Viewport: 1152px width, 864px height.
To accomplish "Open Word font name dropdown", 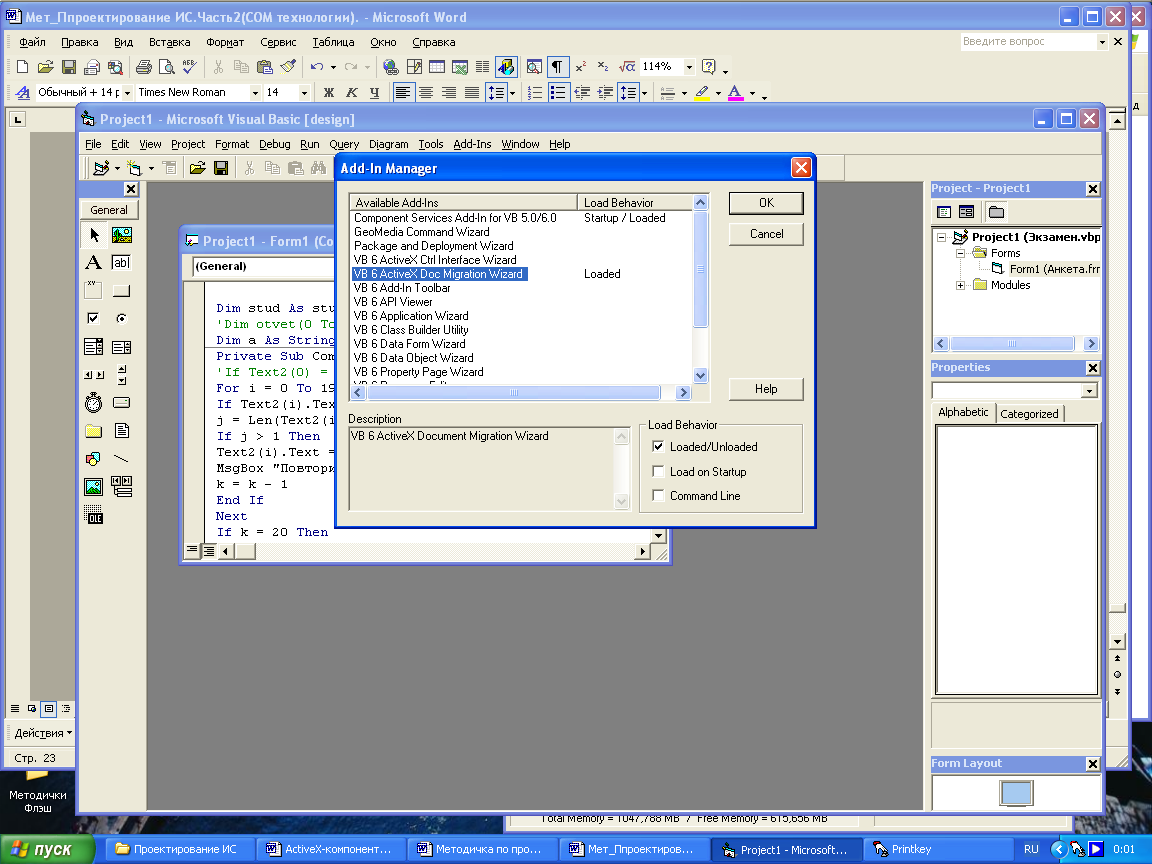I will [255, 93].
